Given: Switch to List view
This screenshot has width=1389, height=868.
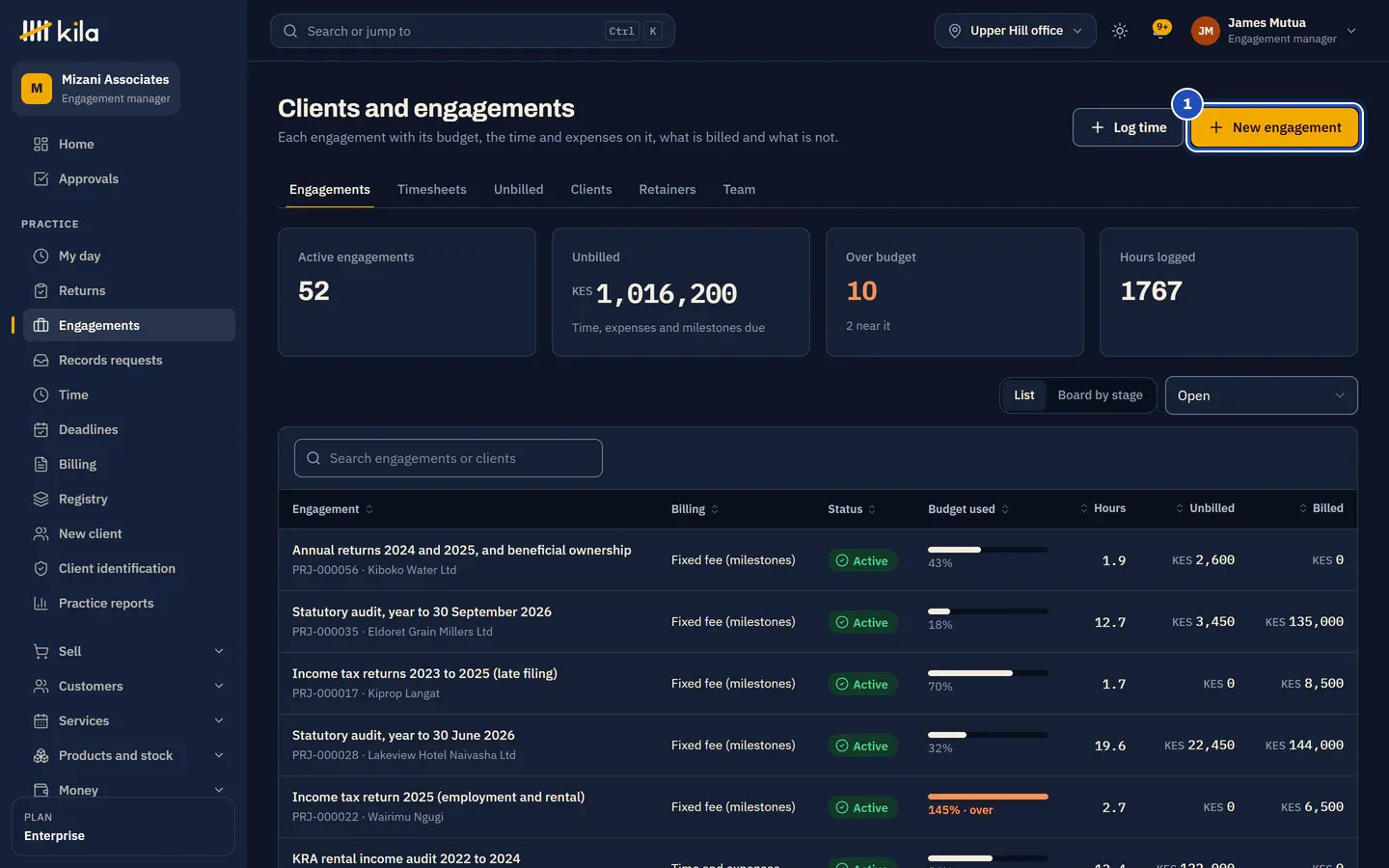Looking at the screenshot, I should click(1024, 395).
